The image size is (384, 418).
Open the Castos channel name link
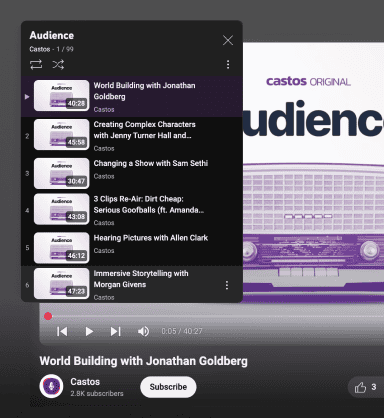point(85,382)
